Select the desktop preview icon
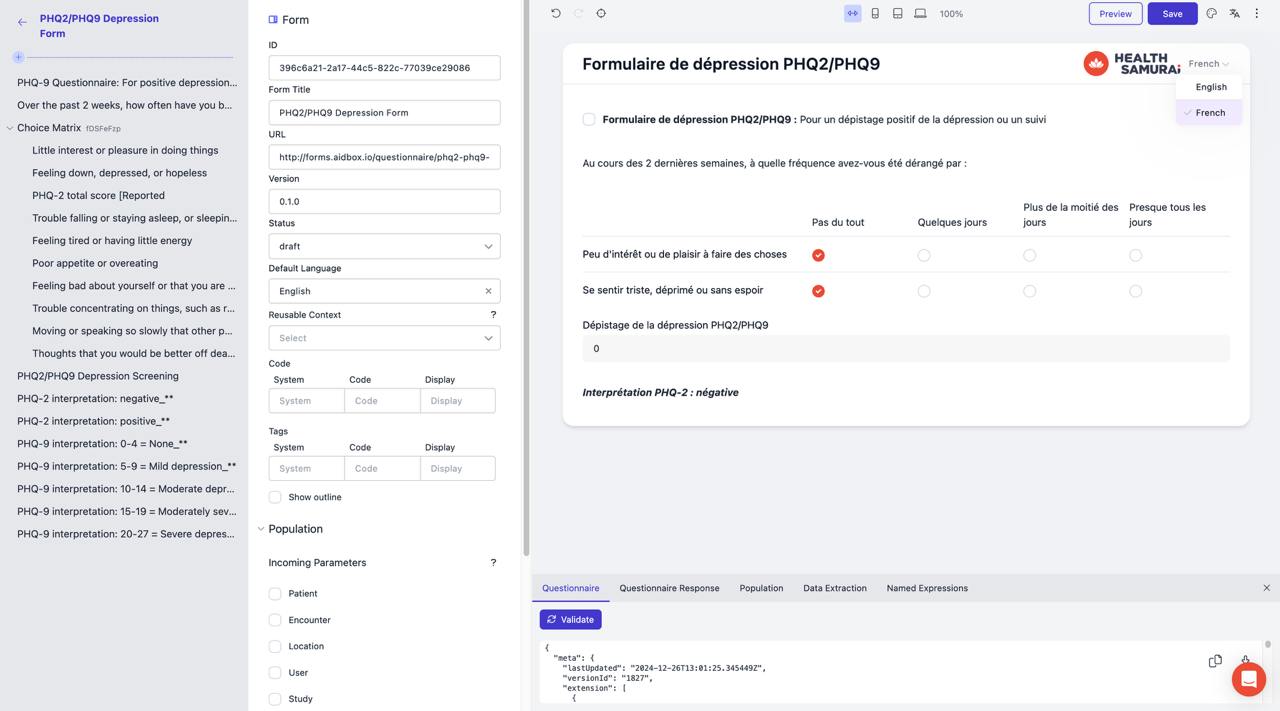Screen dimensions: 1280x711 920,13
